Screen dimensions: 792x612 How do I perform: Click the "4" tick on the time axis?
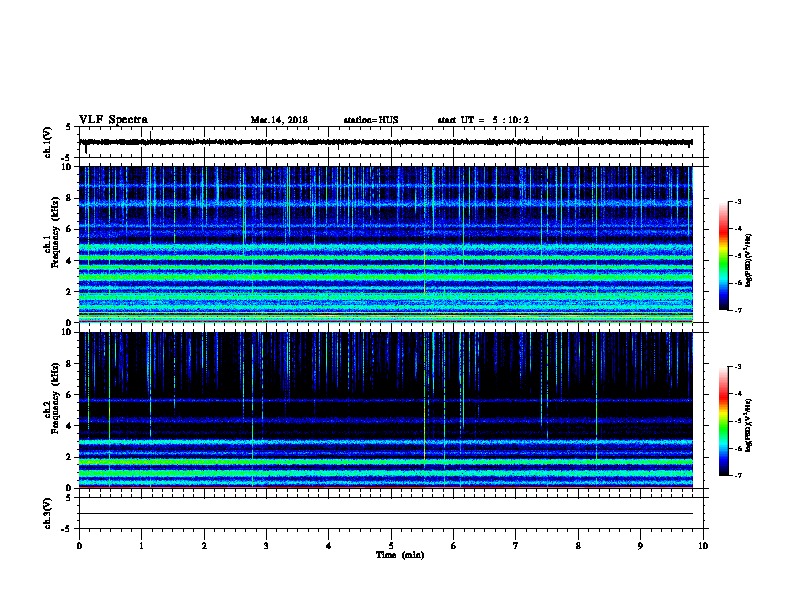point(329,546)
